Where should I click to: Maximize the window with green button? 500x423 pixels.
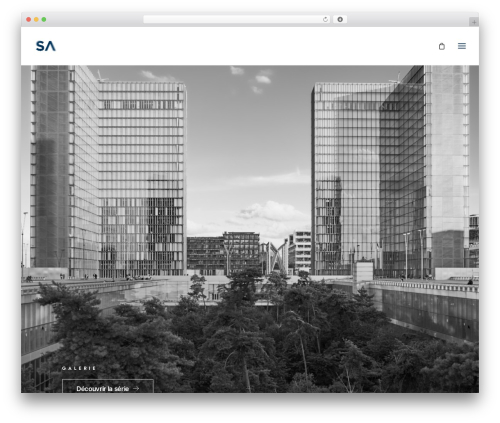(x=44, y=20)
